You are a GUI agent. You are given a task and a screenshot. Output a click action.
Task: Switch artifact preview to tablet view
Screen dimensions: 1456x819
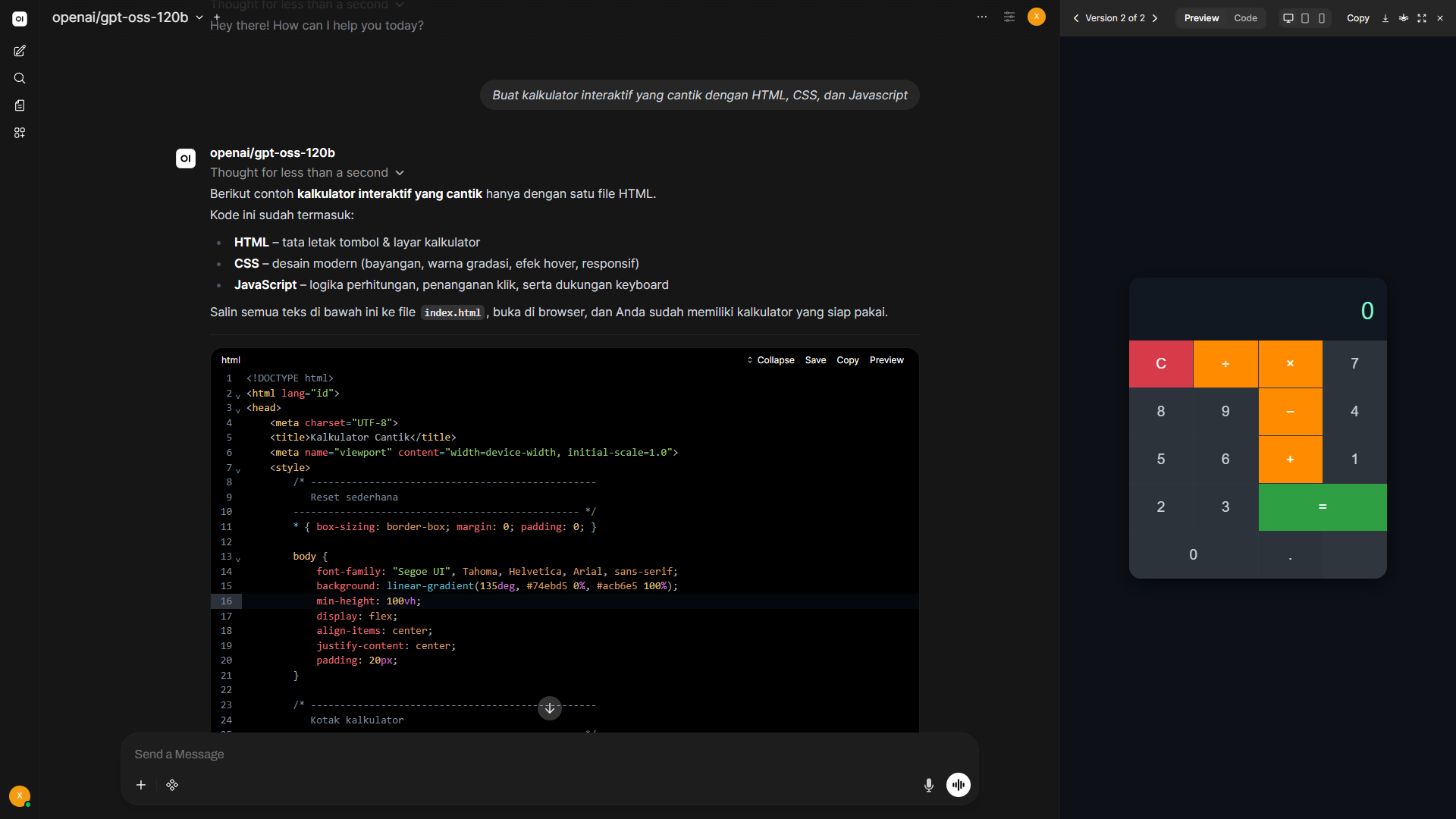pyautogui.click(x=1305, y=18)
